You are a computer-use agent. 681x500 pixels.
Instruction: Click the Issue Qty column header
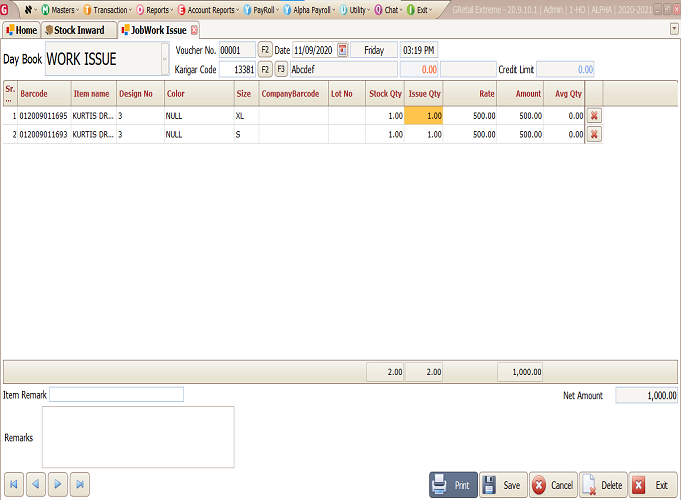[x=424, y=94]
